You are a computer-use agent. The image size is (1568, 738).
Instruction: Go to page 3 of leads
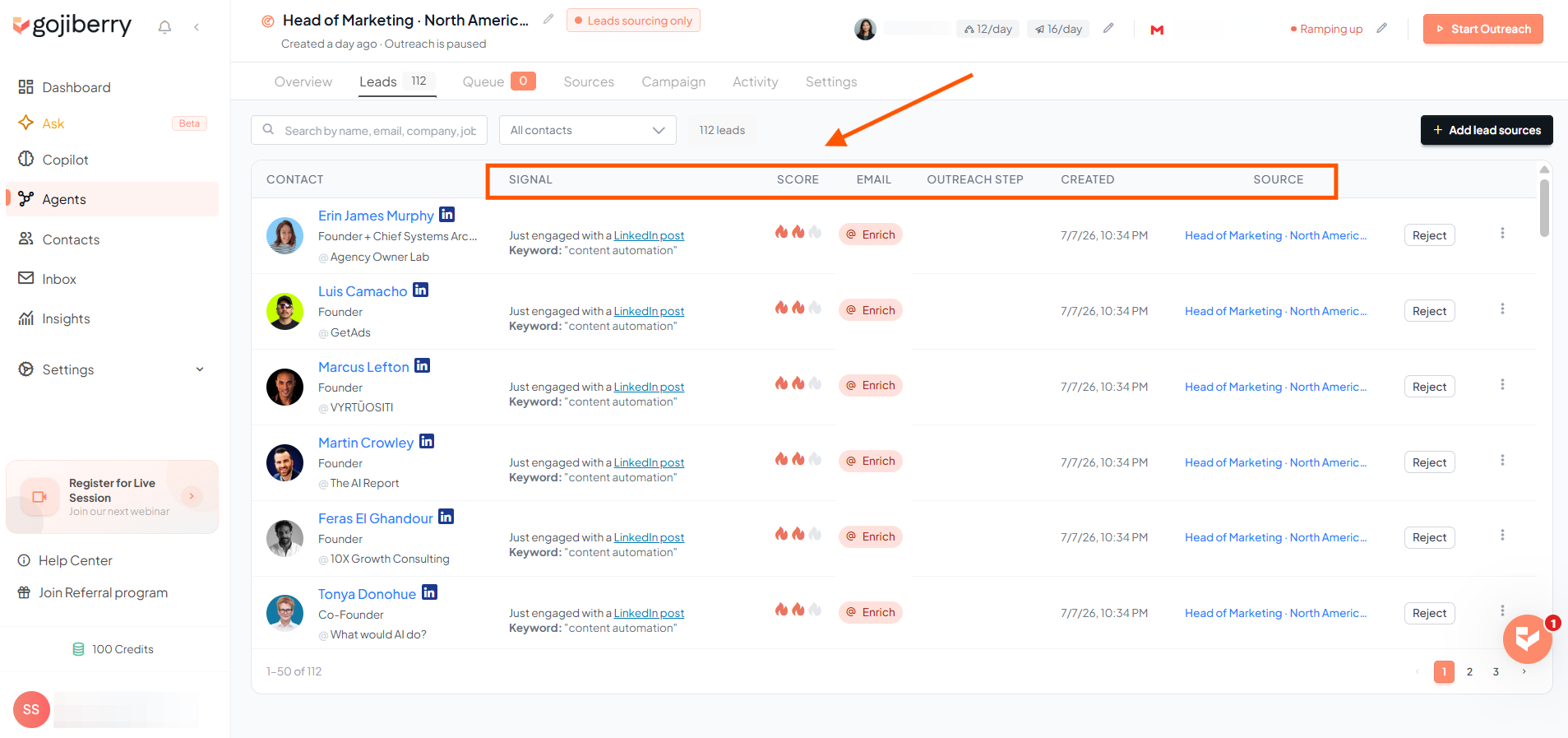click(x=1496, y=671)
